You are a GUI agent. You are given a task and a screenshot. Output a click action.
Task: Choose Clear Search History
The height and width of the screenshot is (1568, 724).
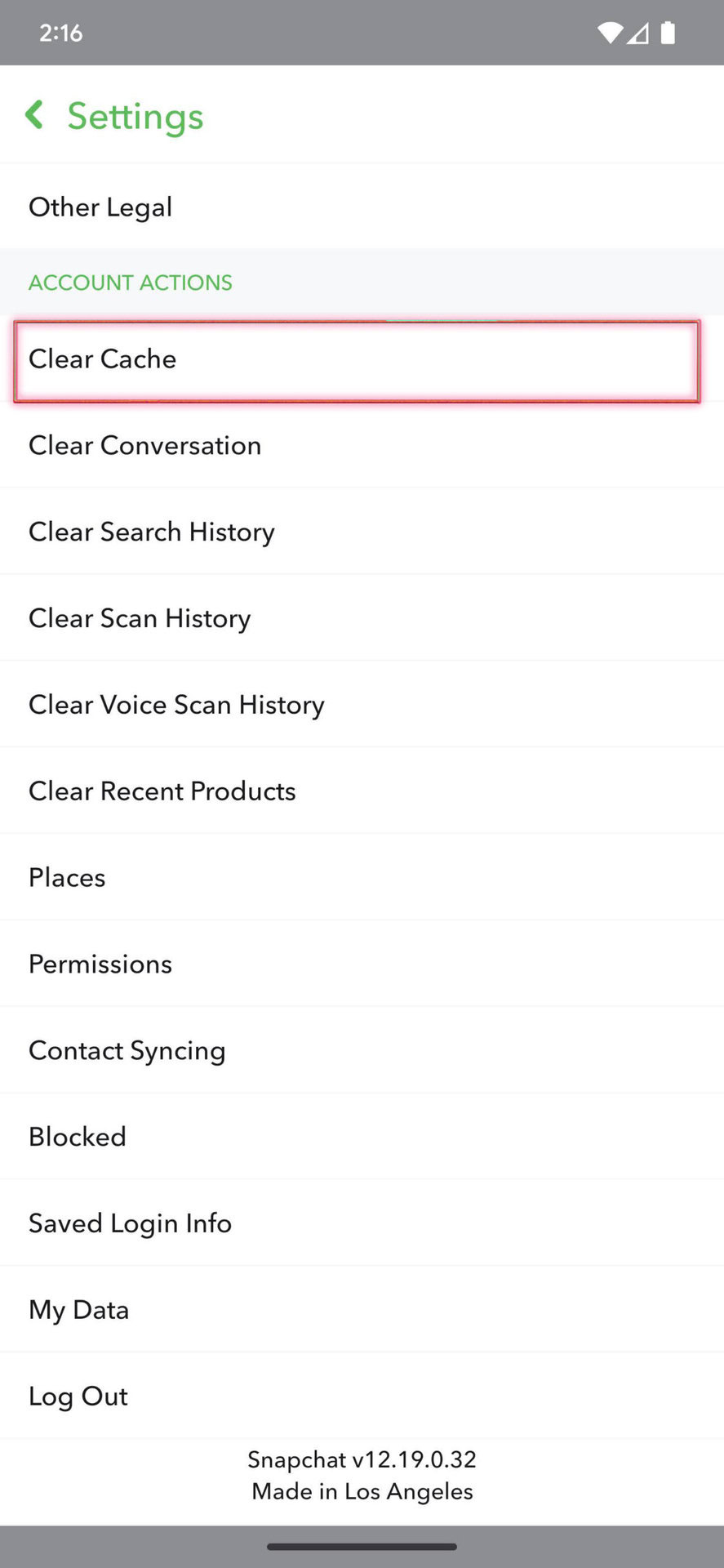(x=152, y=532)
